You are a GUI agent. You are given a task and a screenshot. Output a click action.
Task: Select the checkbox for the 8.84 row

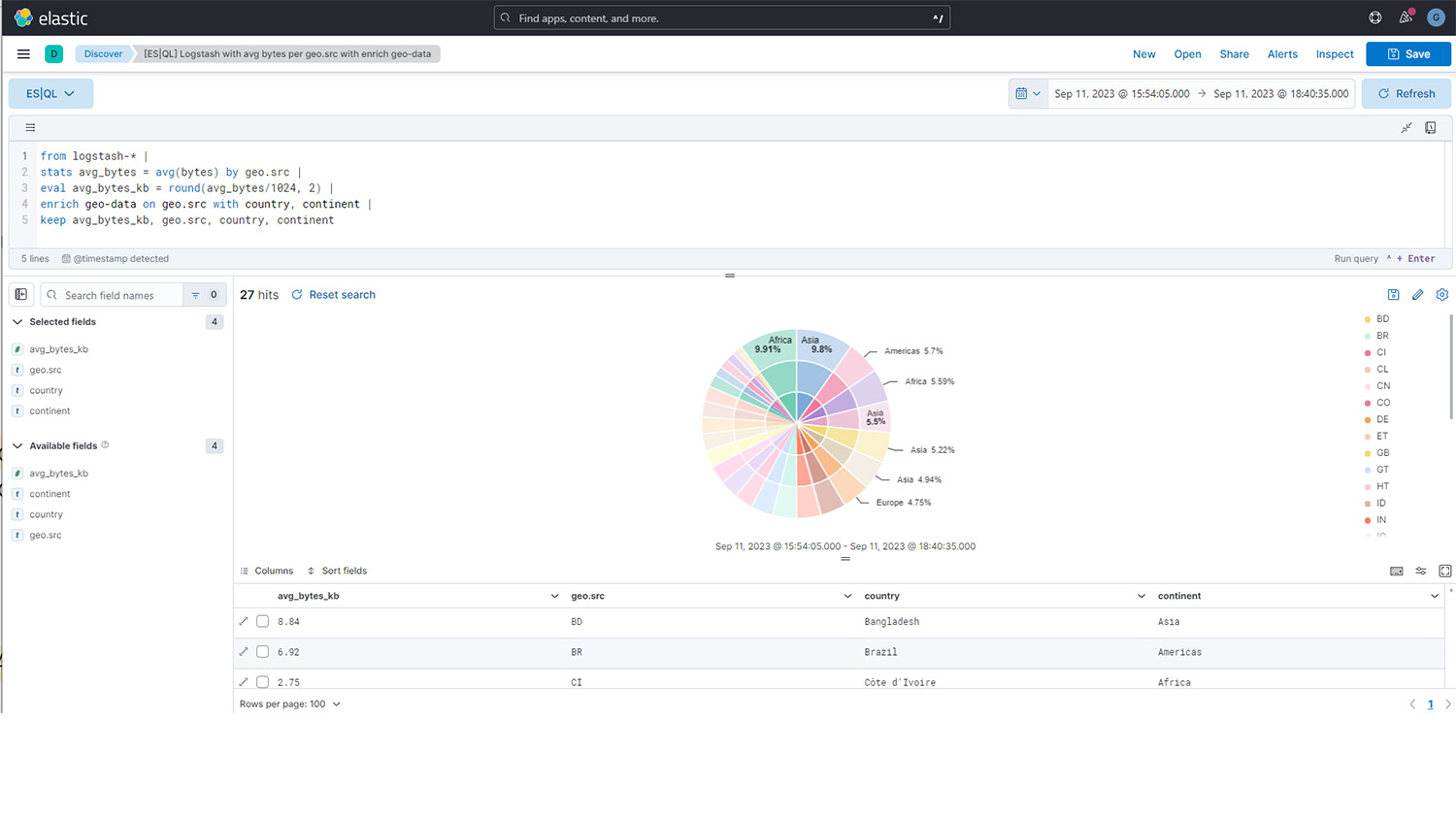click(262, 622)
